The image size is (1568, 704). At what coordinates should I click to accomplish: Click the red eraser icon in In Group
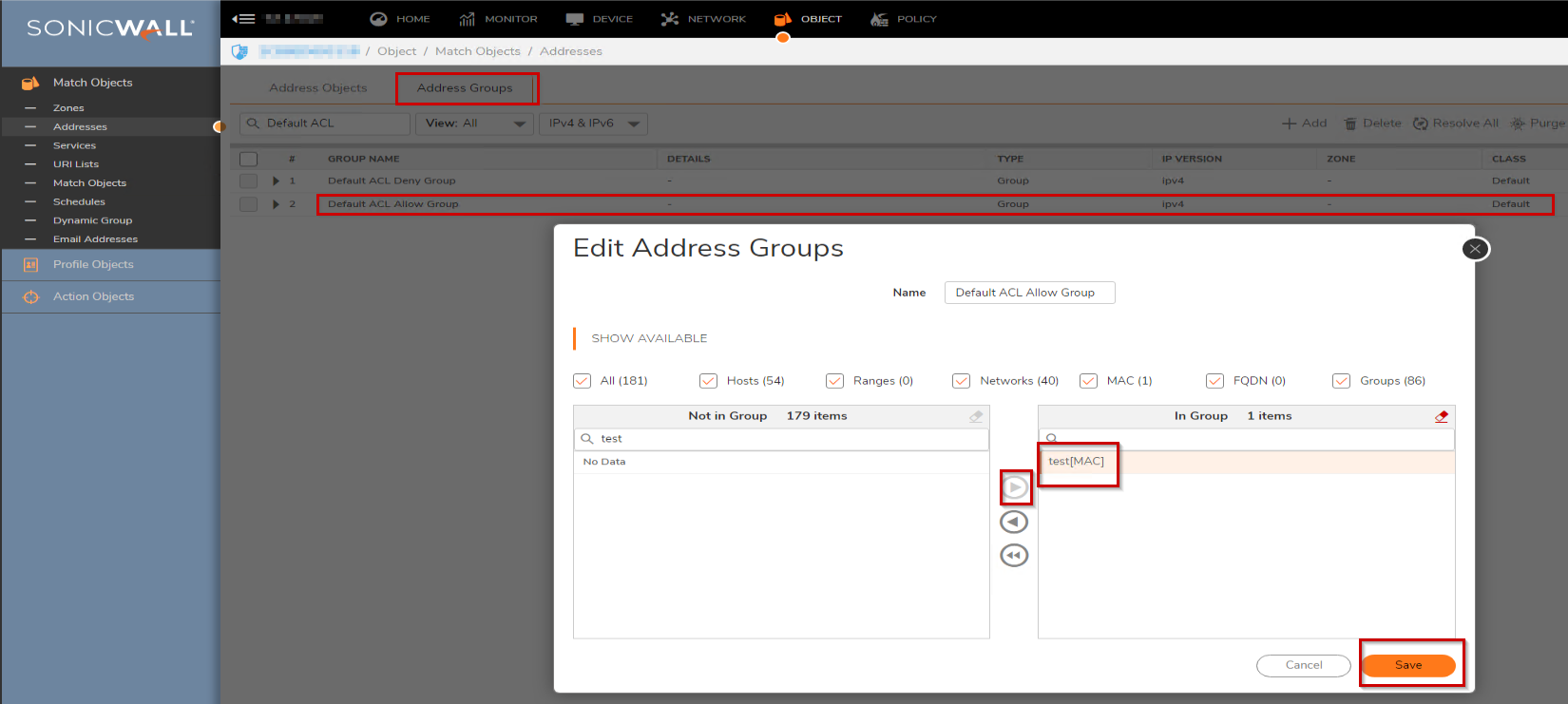pyautogui.click(x=1441, y=416)
